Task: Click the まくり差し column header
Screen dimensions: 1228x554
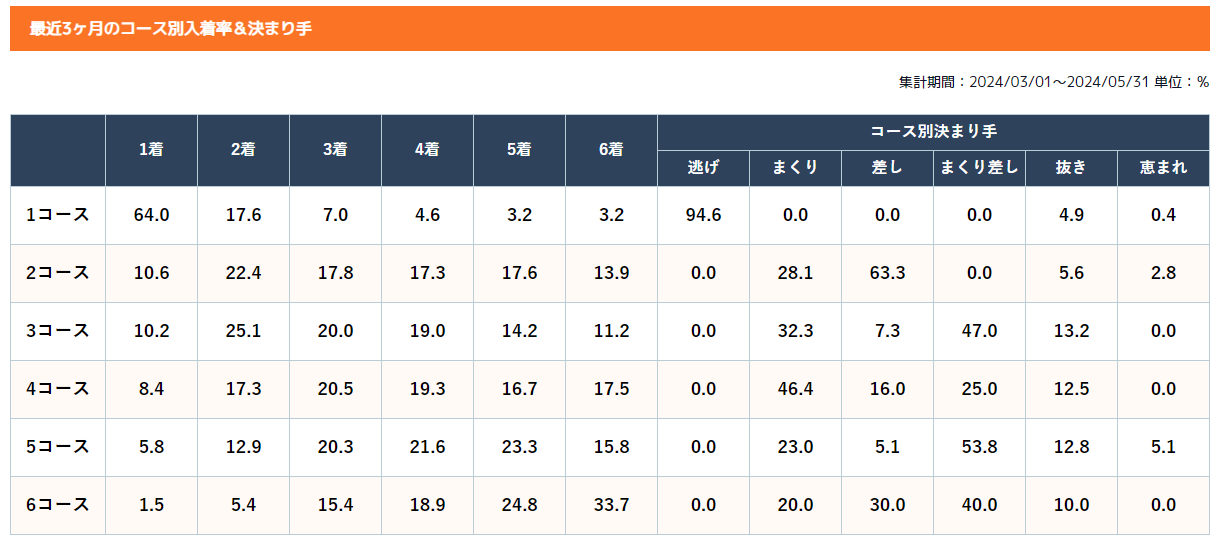Action: click(979, 168)
